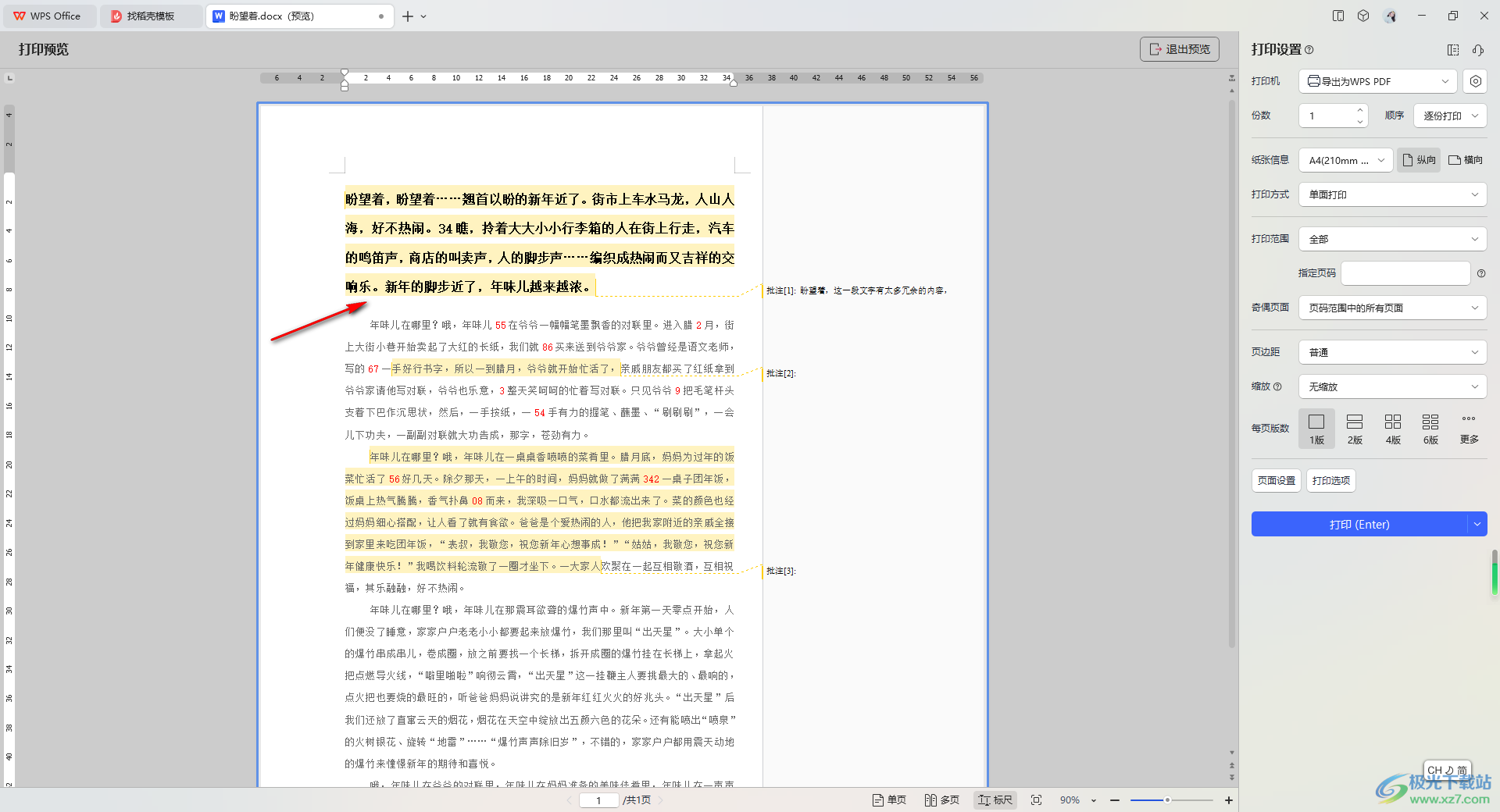Click the CH input method indicator
This screenshot has width=1500, height=812.
click(1447, 770)
